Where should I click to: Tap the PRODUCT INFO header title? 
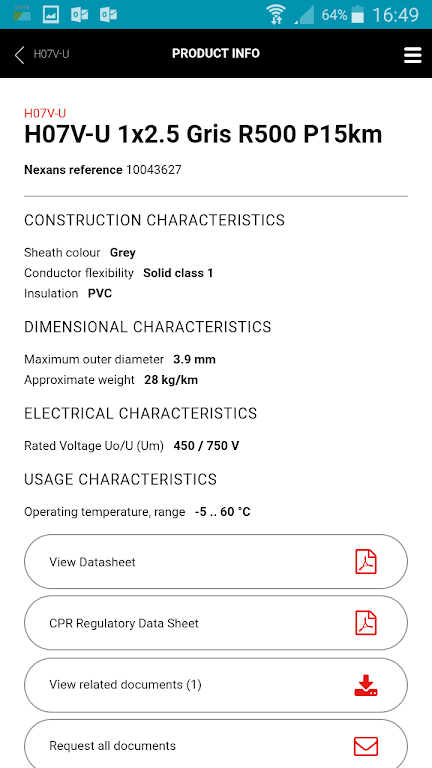point(216,53)
